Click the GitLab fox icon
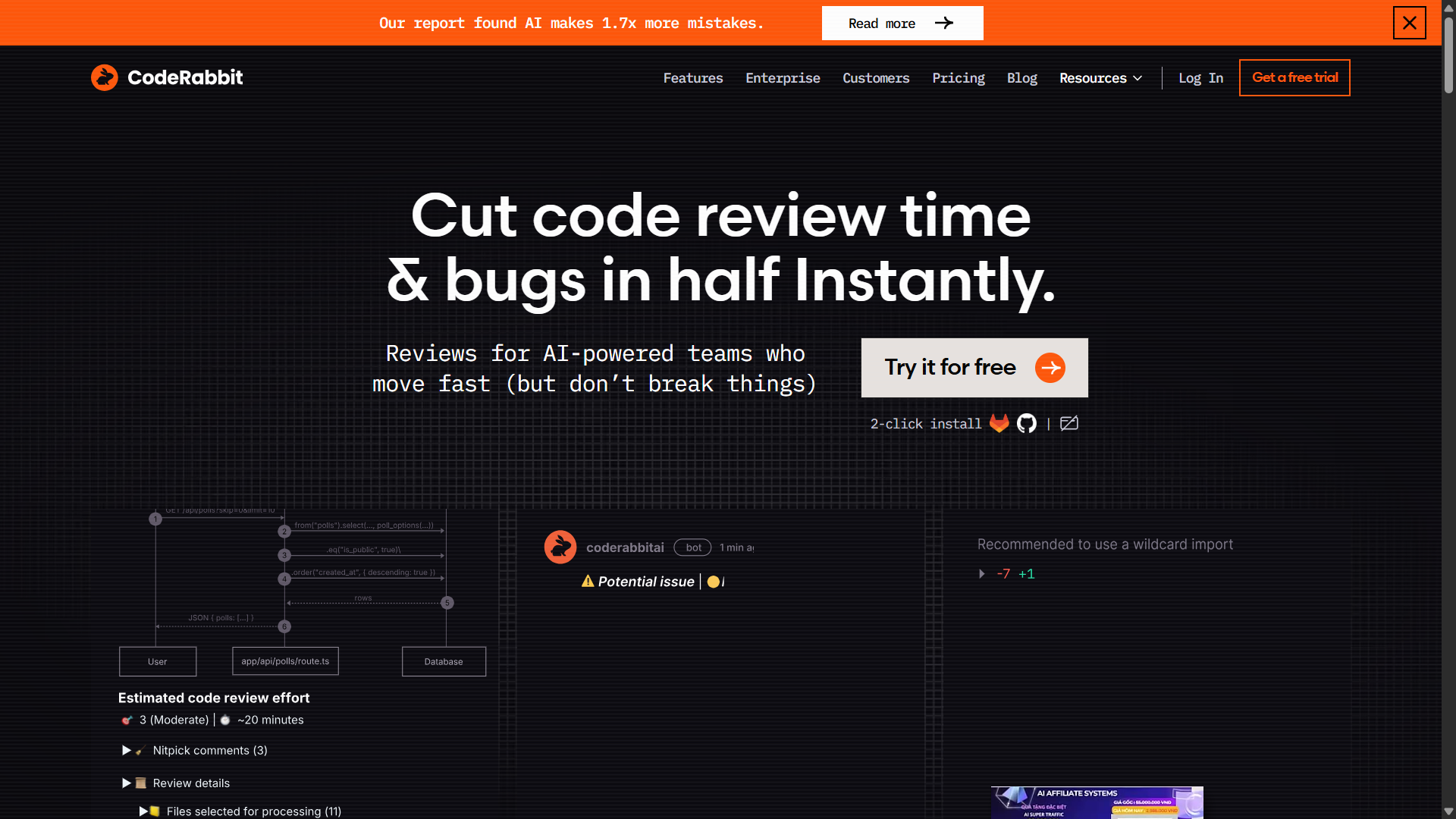 click(x=999, y=423)
